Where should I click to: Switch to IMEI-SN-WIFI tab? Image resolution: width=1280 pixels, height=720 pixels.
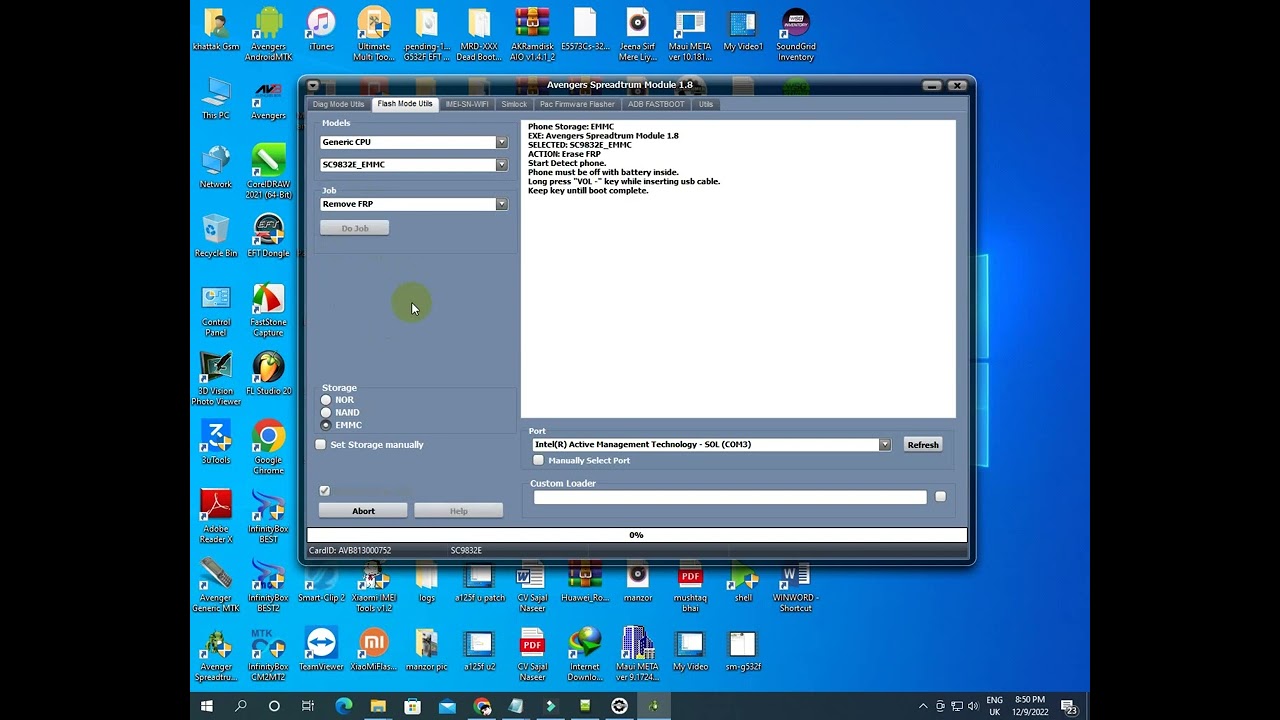pyautogui.click(x=467, y=104)
